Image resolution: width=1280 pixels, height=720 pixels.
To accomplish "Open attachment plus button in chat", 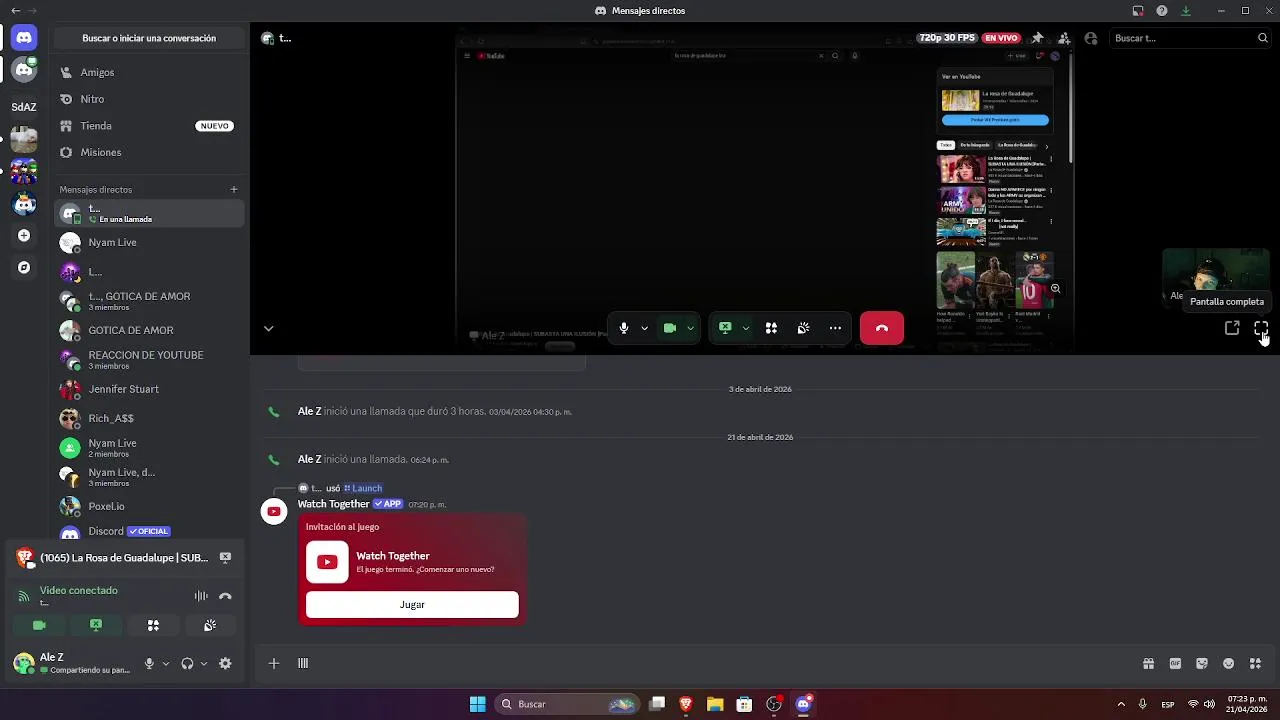I will [x=273, y=663].
